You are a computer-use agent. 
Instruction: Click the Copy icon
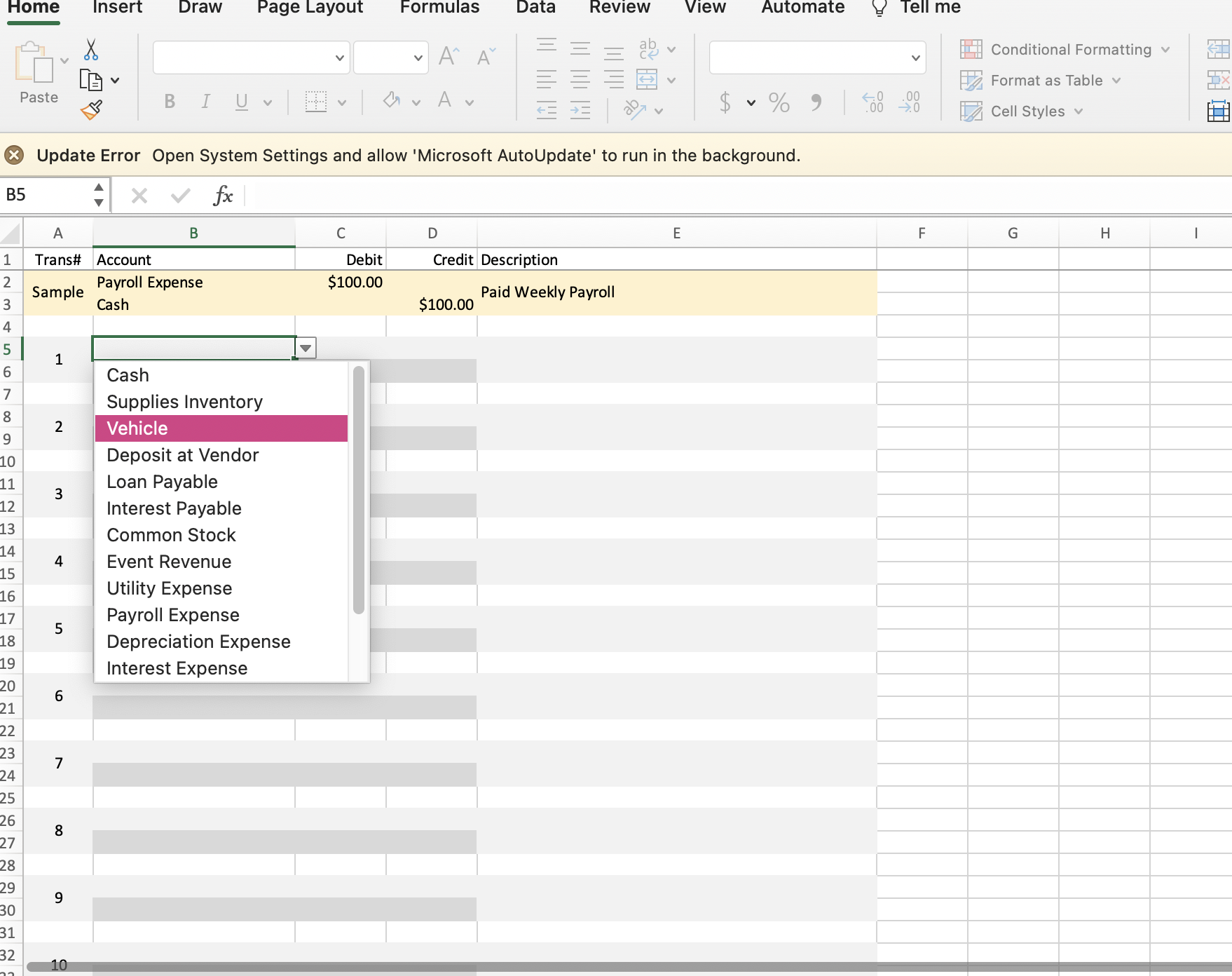91,80
